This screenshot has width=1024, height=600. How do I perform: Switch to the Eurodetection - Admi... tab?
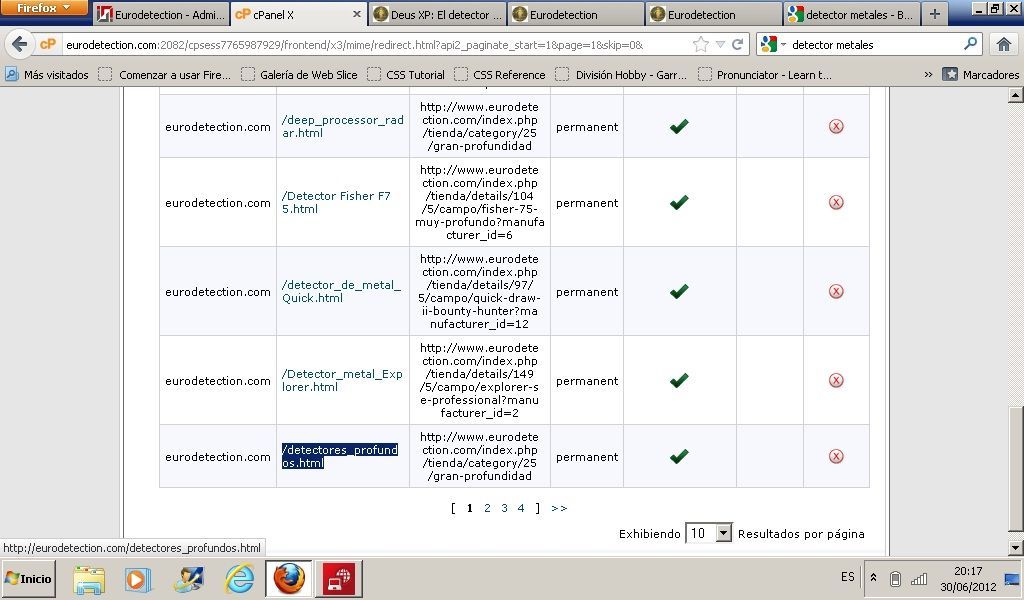[161, 14]
